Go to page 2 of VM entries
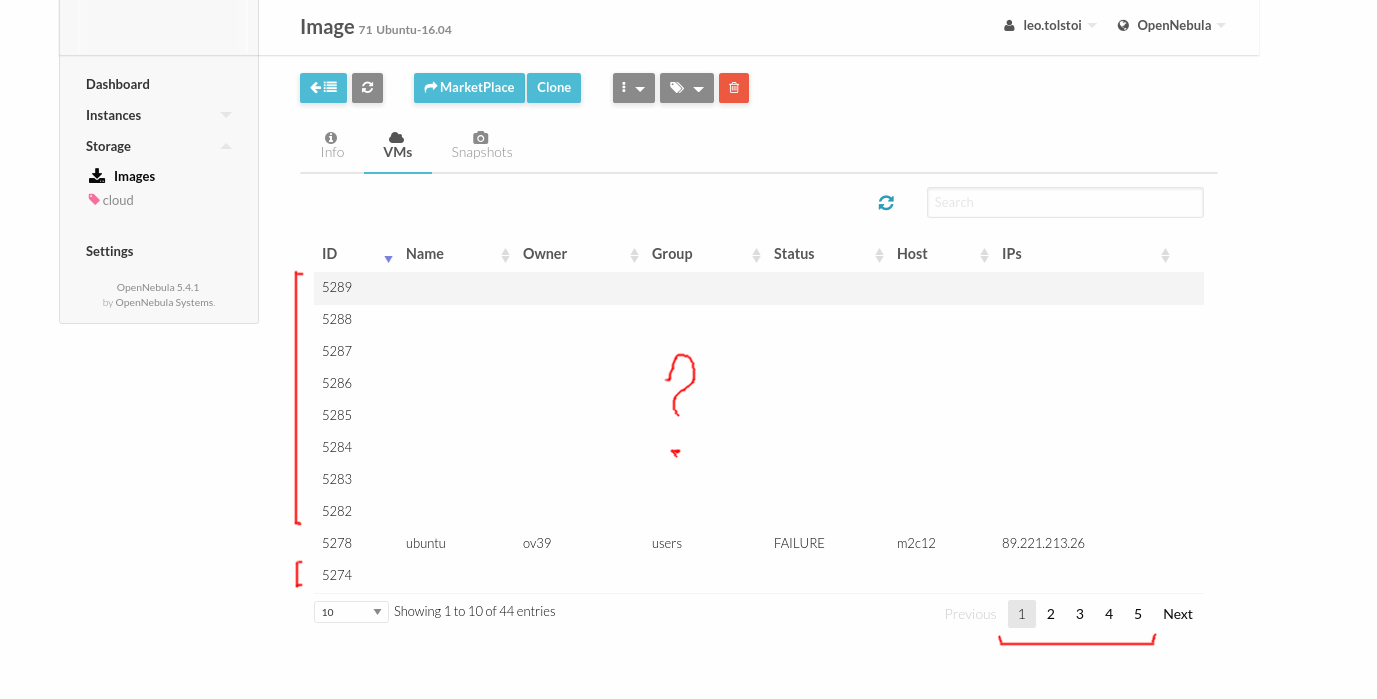The width and height of the screenshot is (1377, 699). pos(1050,613)
